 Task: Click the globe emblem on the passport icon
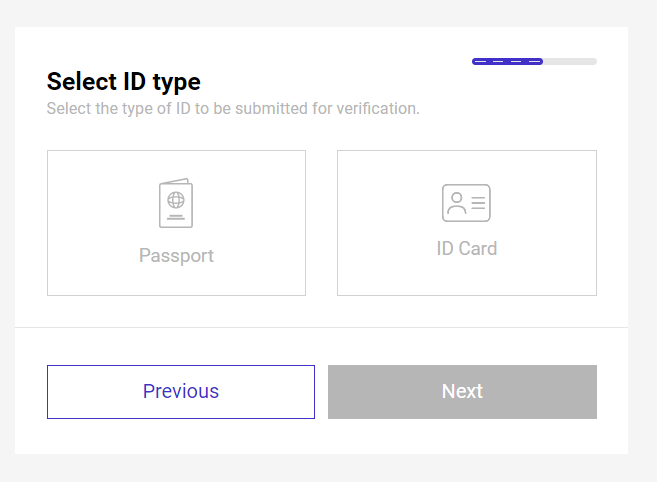[176, 200]
